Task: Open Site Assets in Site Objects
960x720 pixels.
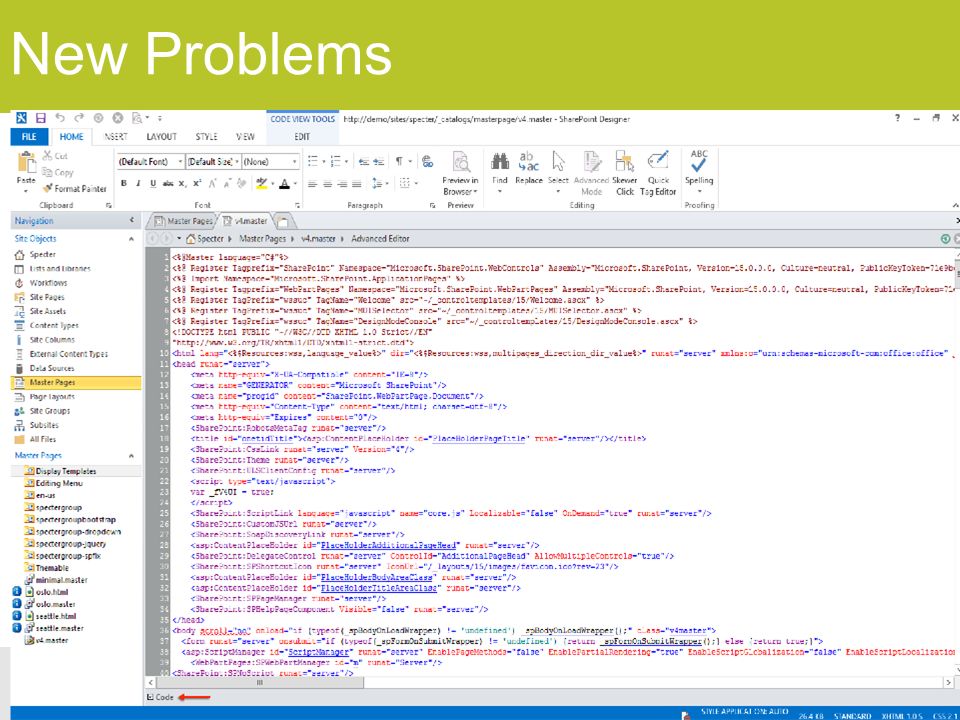Action: coord(48,311)
